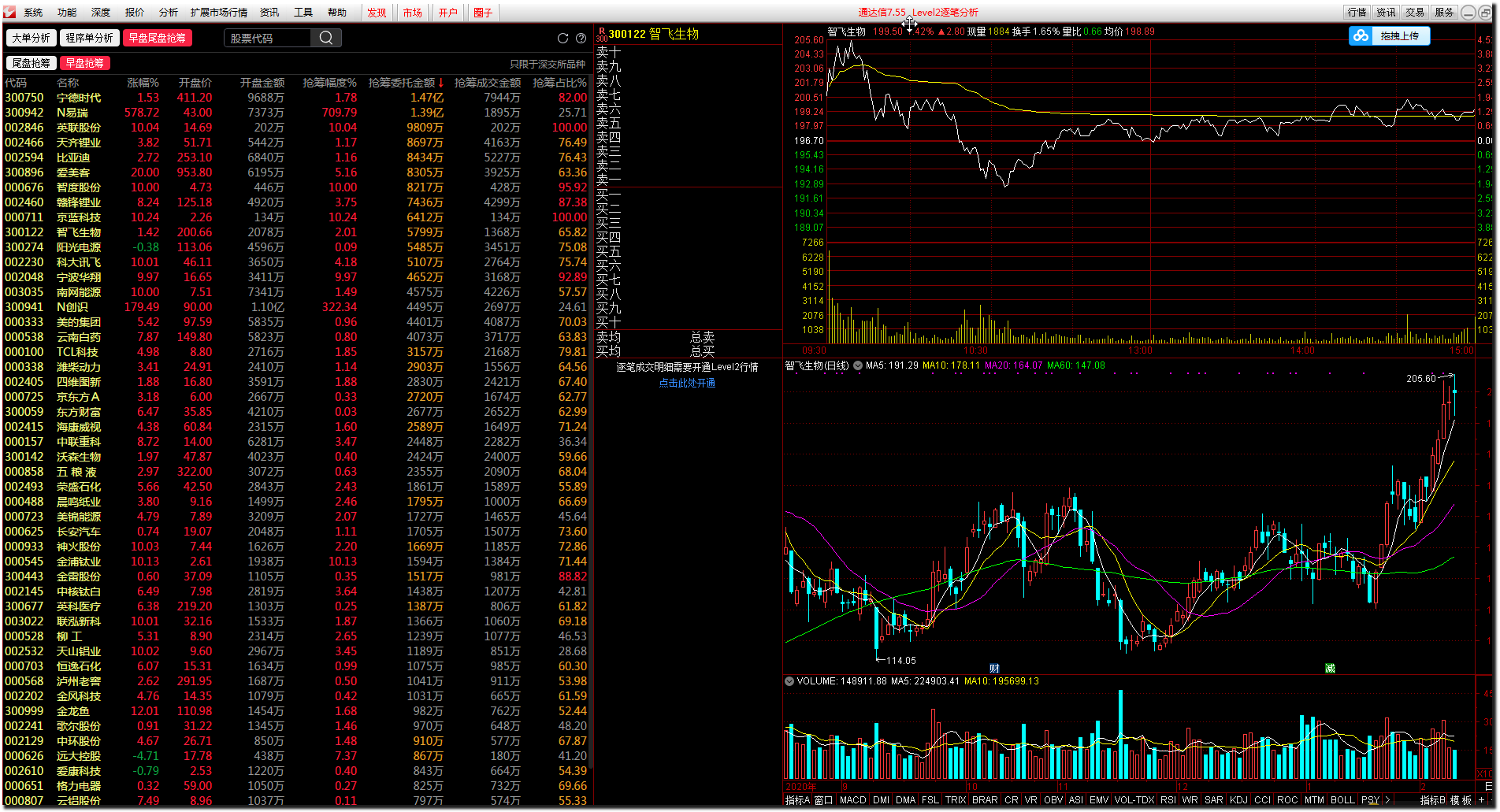Image resolution: width=1500 pixels, height=812 pixels.
Task: Click the 行情 button at top right
Action: [x=1357, y=13]
